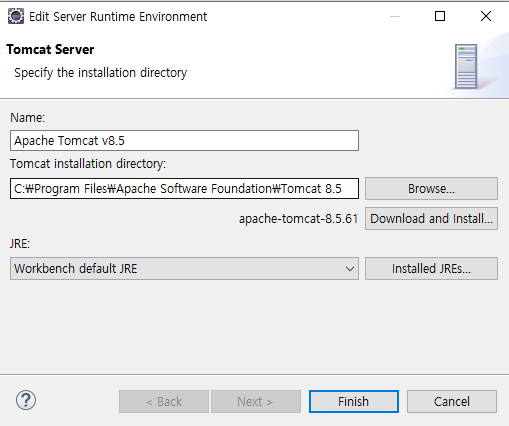509x426 pixels.
Task: Click Download and Install...
Action: 431,219
